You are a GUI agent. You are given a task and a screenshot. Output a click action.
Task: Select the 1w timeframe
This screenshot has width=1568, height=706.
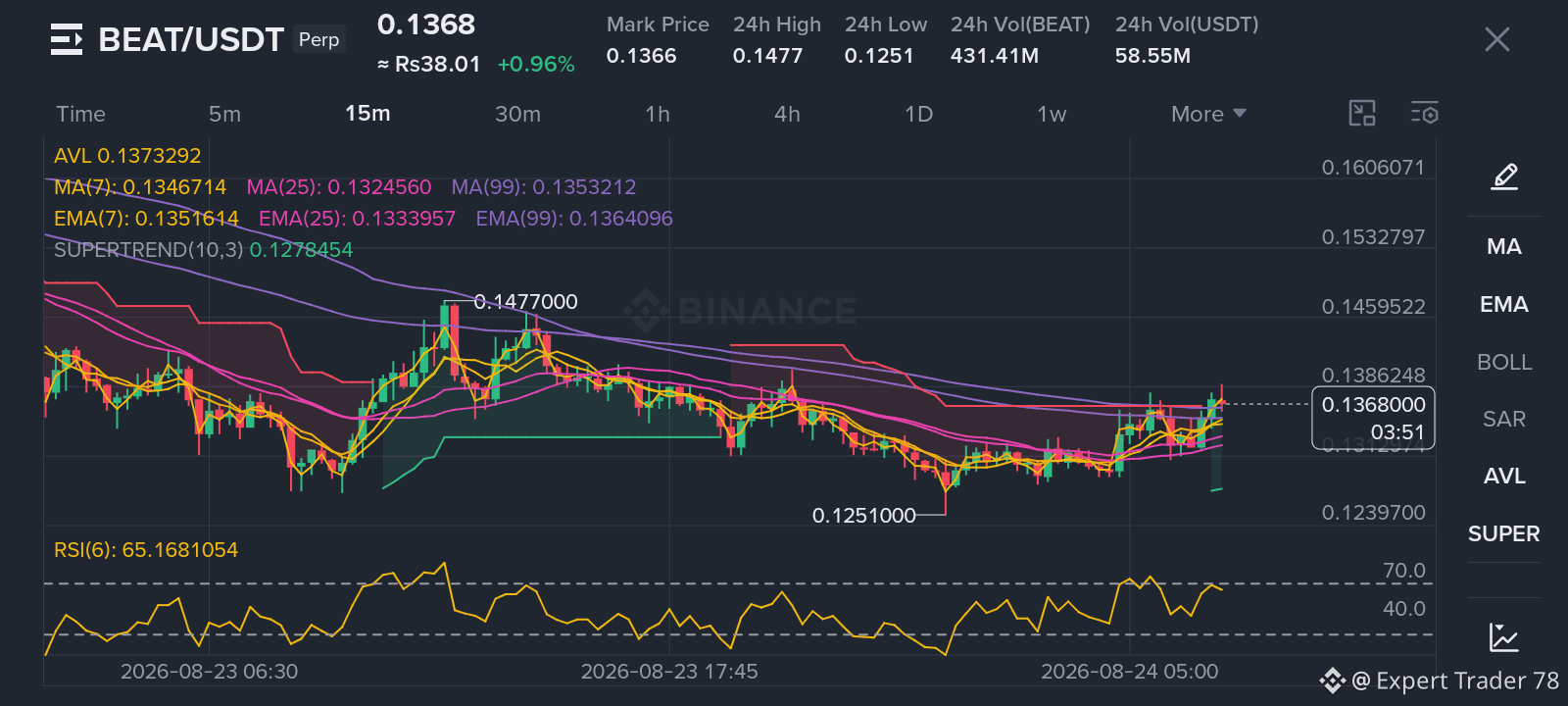(x=1052, y=114)
